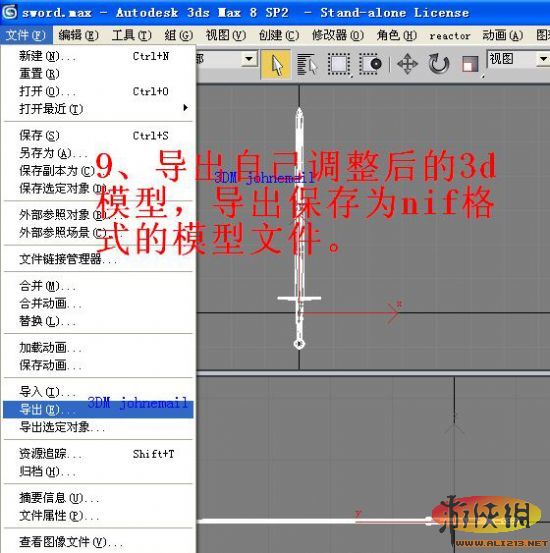Activate Select and Move tool
Viewport: 550px width, 553px height.
pyautogui.click(x=407, y=65)
